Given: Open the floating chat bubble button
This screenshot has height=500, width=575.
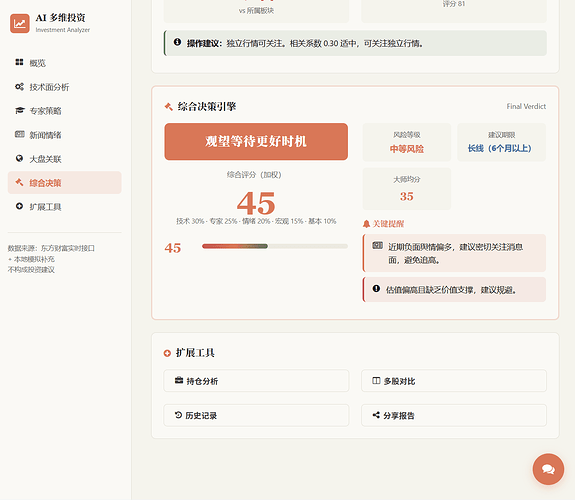Looking at the screenshot, I should click(x=548, y=469).
